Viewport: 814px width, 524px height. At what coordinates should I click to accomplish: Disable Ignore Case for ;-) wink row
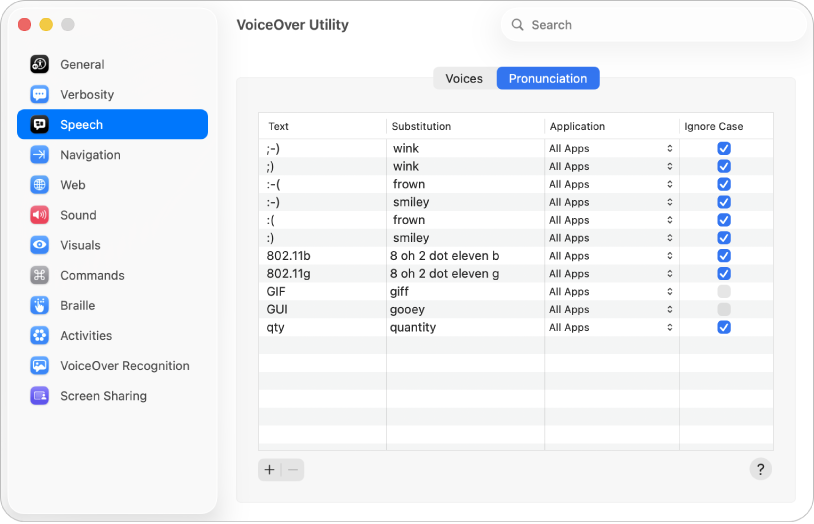724,148
